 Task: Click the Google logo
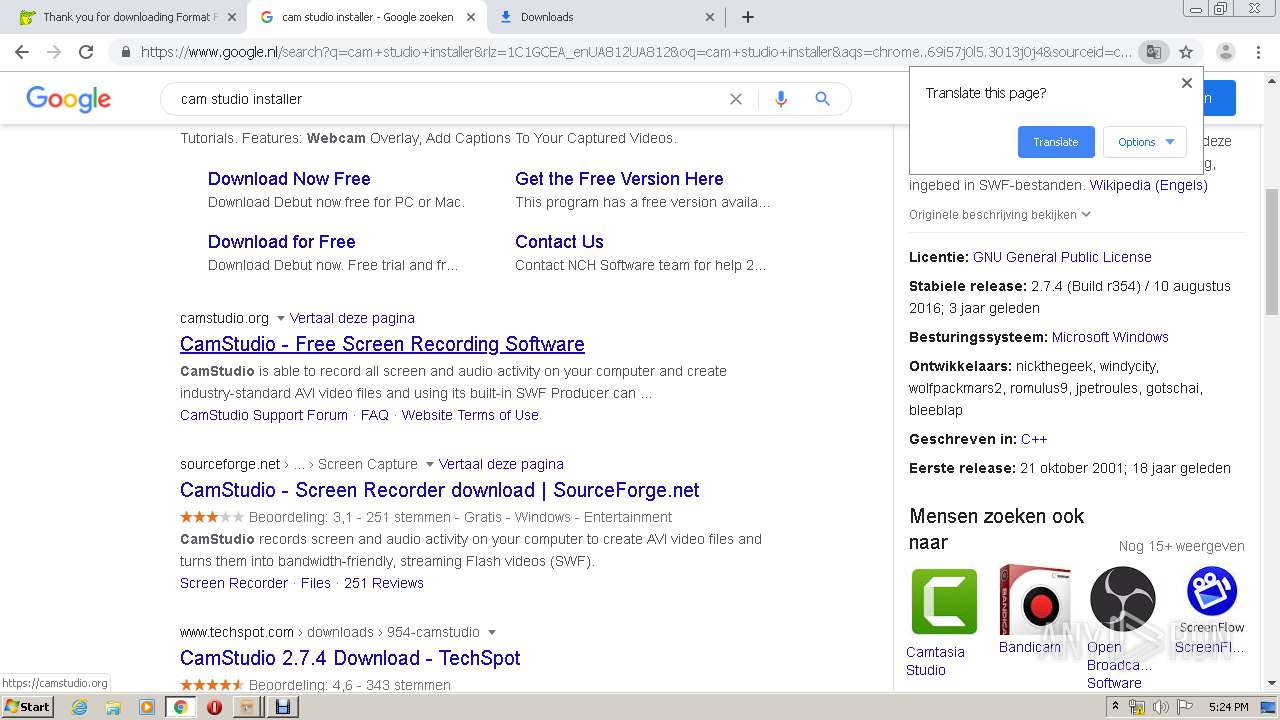click(x=69, y=99)
